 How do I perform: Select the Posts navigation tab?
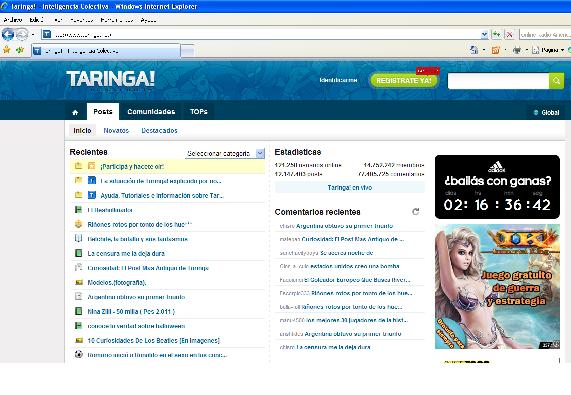click(103, 111)
